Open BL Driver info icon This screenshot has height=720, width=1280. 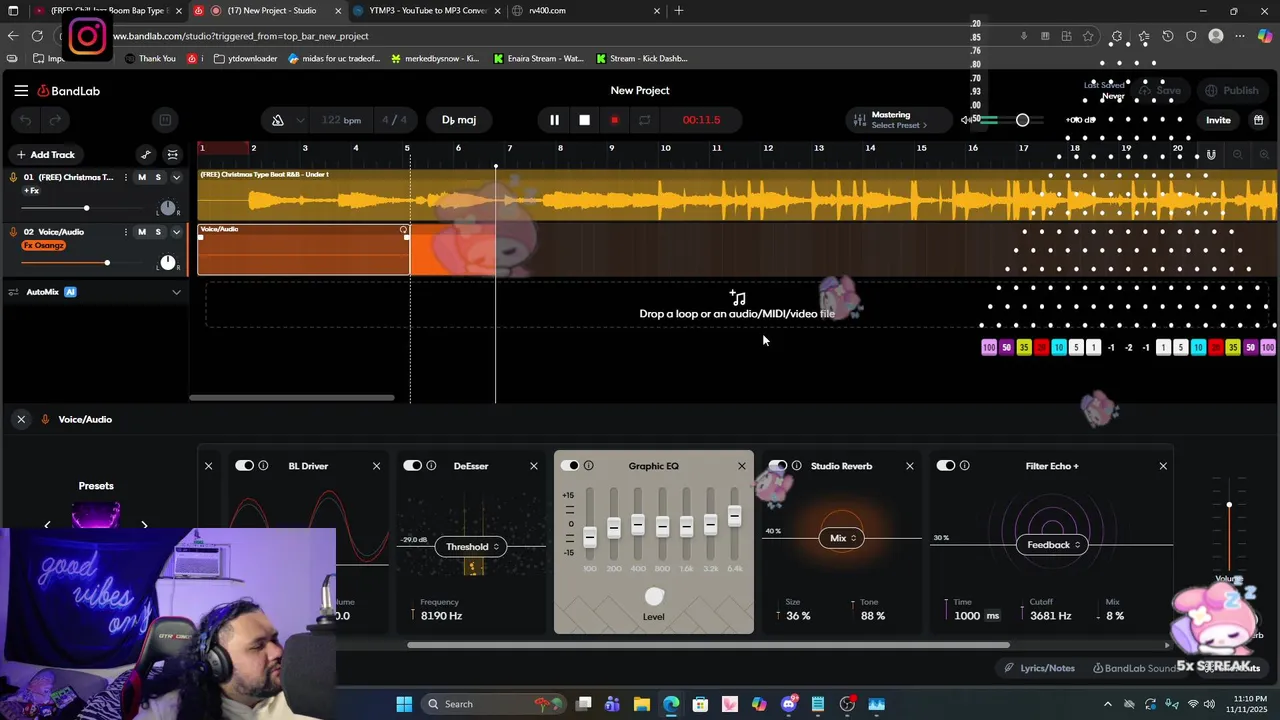click(x=264, y=466)
